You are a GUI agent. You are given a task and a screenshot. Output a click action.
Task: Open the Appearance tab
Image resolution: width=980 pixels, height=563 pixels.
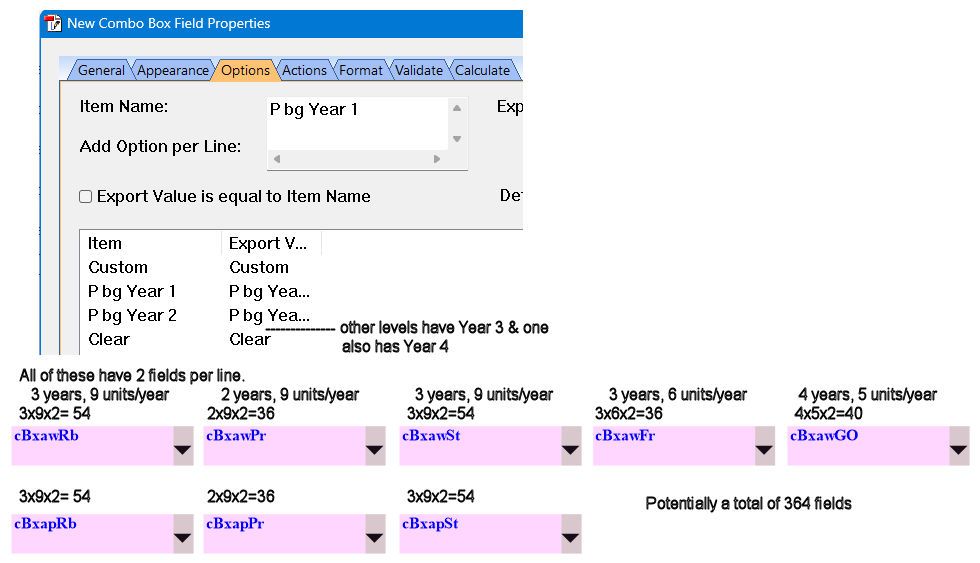(x=172, y=70)
